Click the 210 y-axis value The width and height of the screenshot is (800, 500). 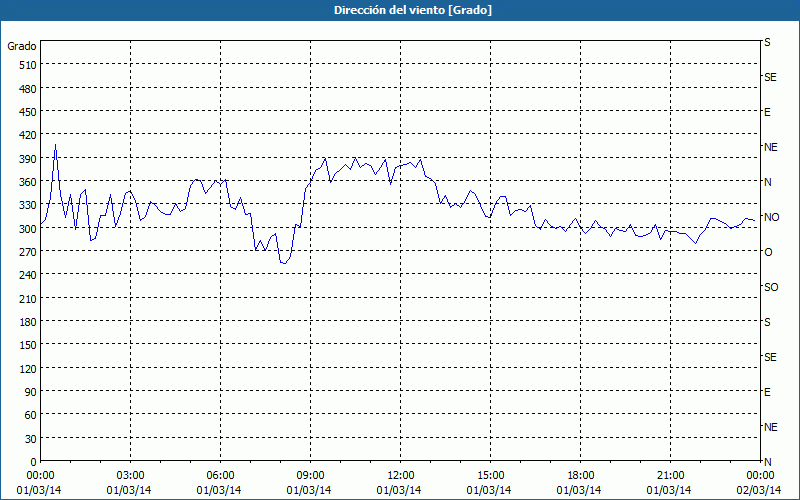(28, 298)
